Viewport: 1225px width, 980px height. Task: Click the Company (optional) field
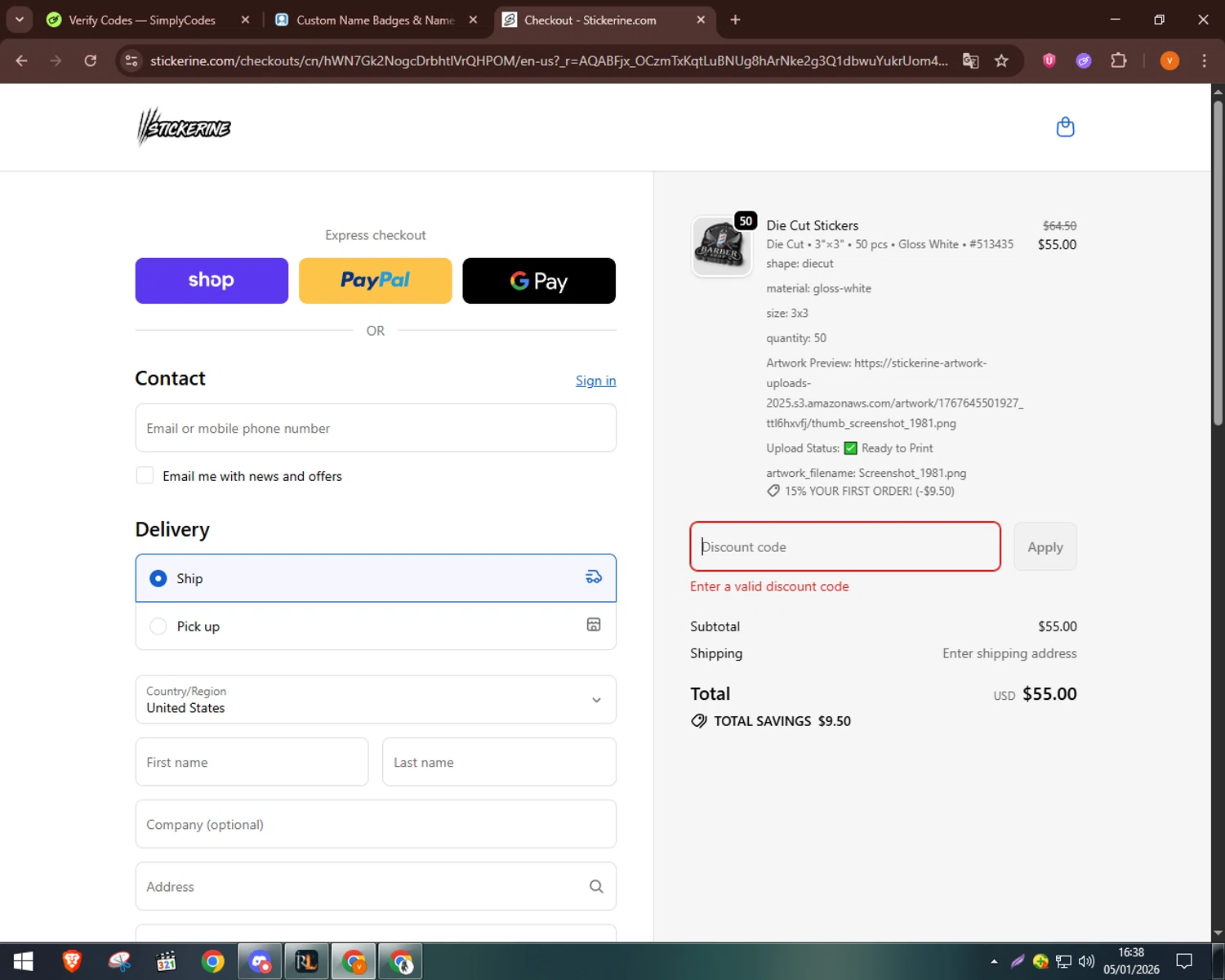[376, 824]
